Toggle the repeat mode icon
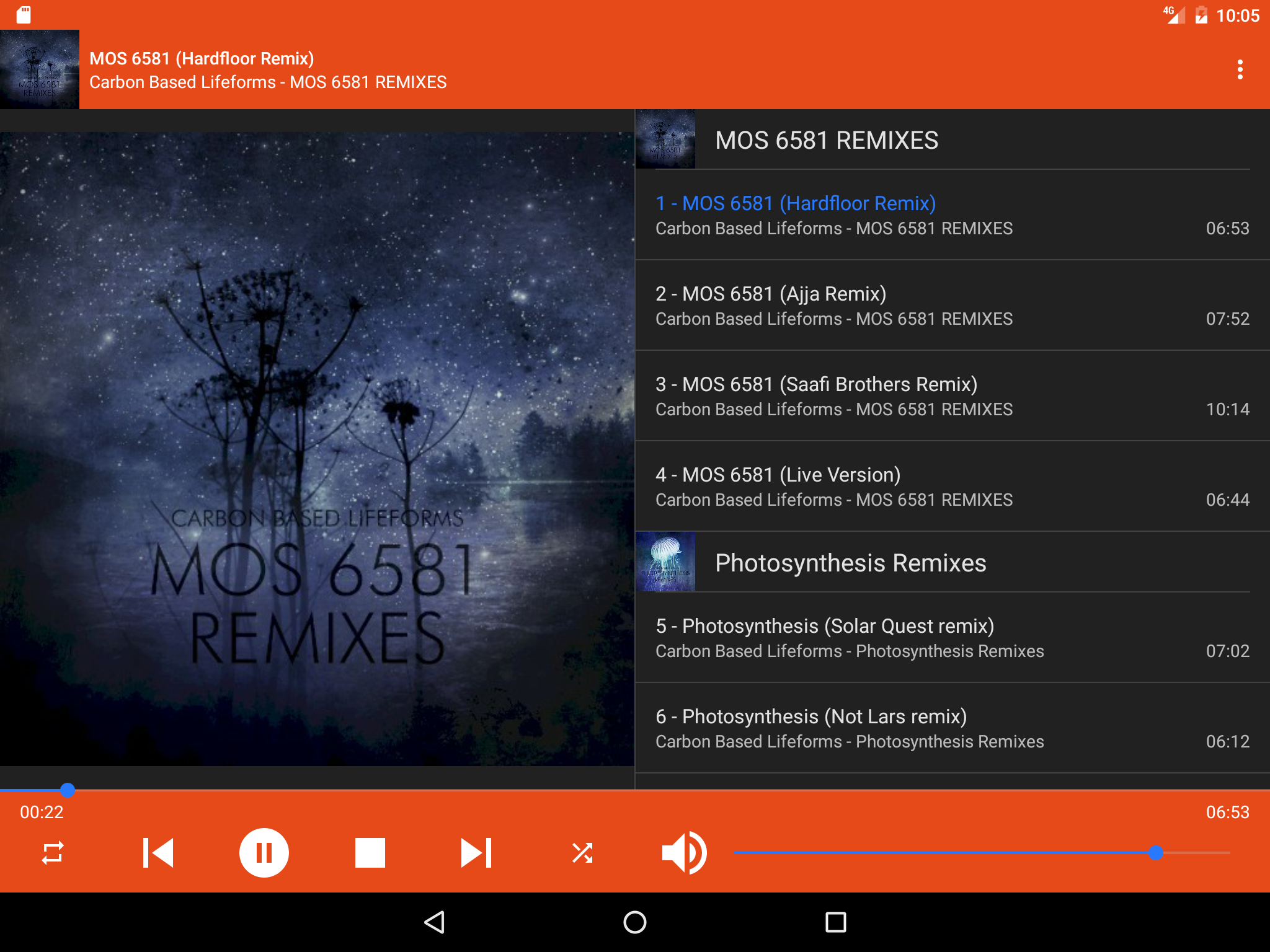 (53, 853)
